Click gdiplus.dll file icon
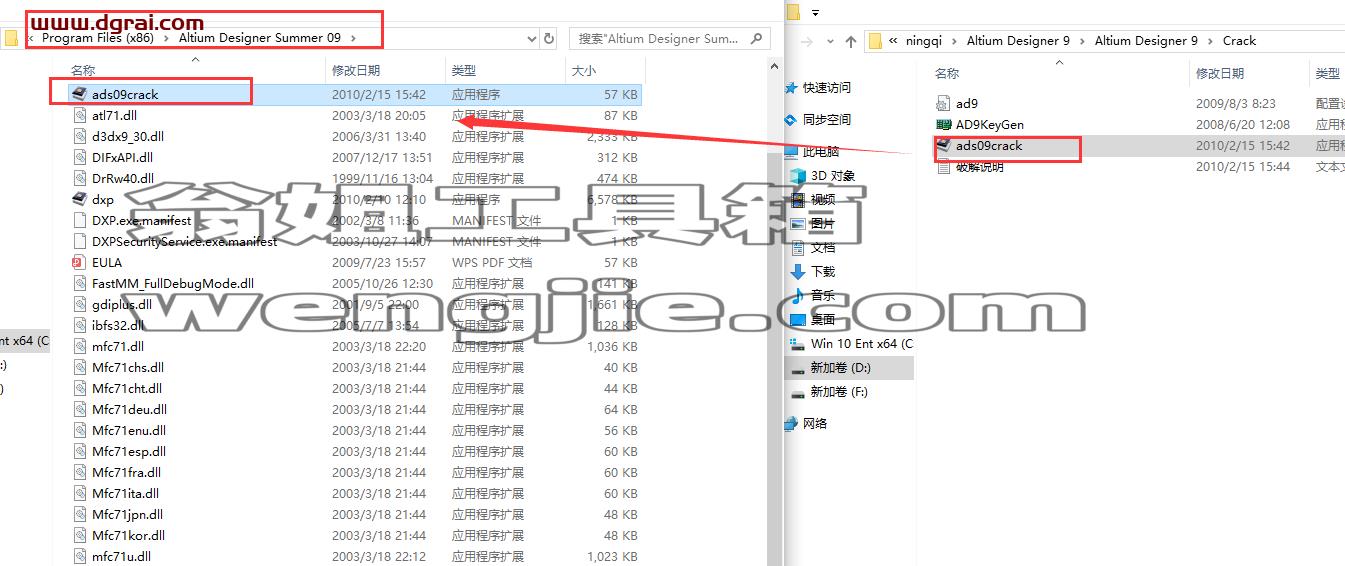 coord(80,304)
